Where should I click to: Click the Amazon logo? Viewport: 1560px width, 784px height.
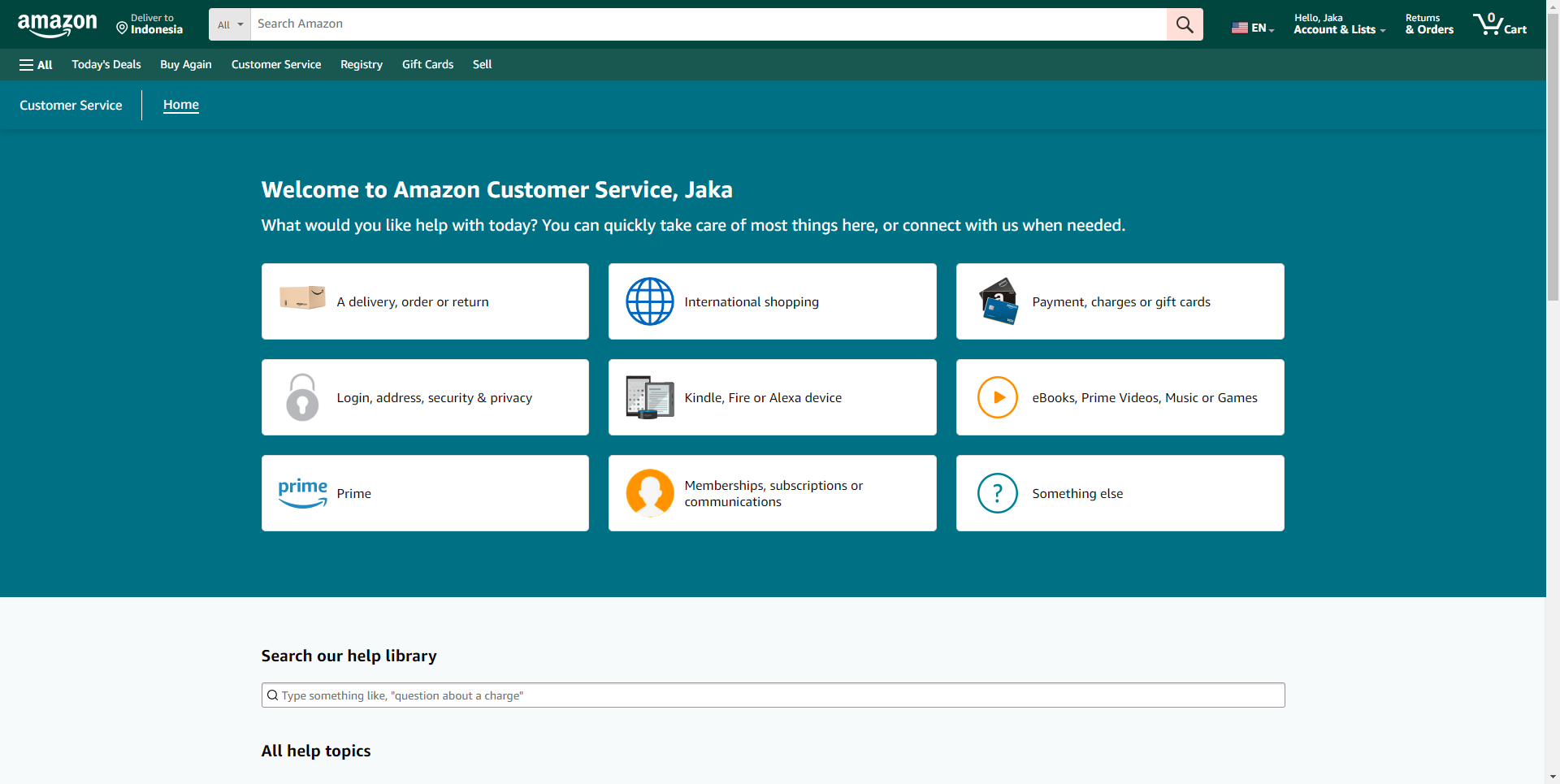pos(57,24)
